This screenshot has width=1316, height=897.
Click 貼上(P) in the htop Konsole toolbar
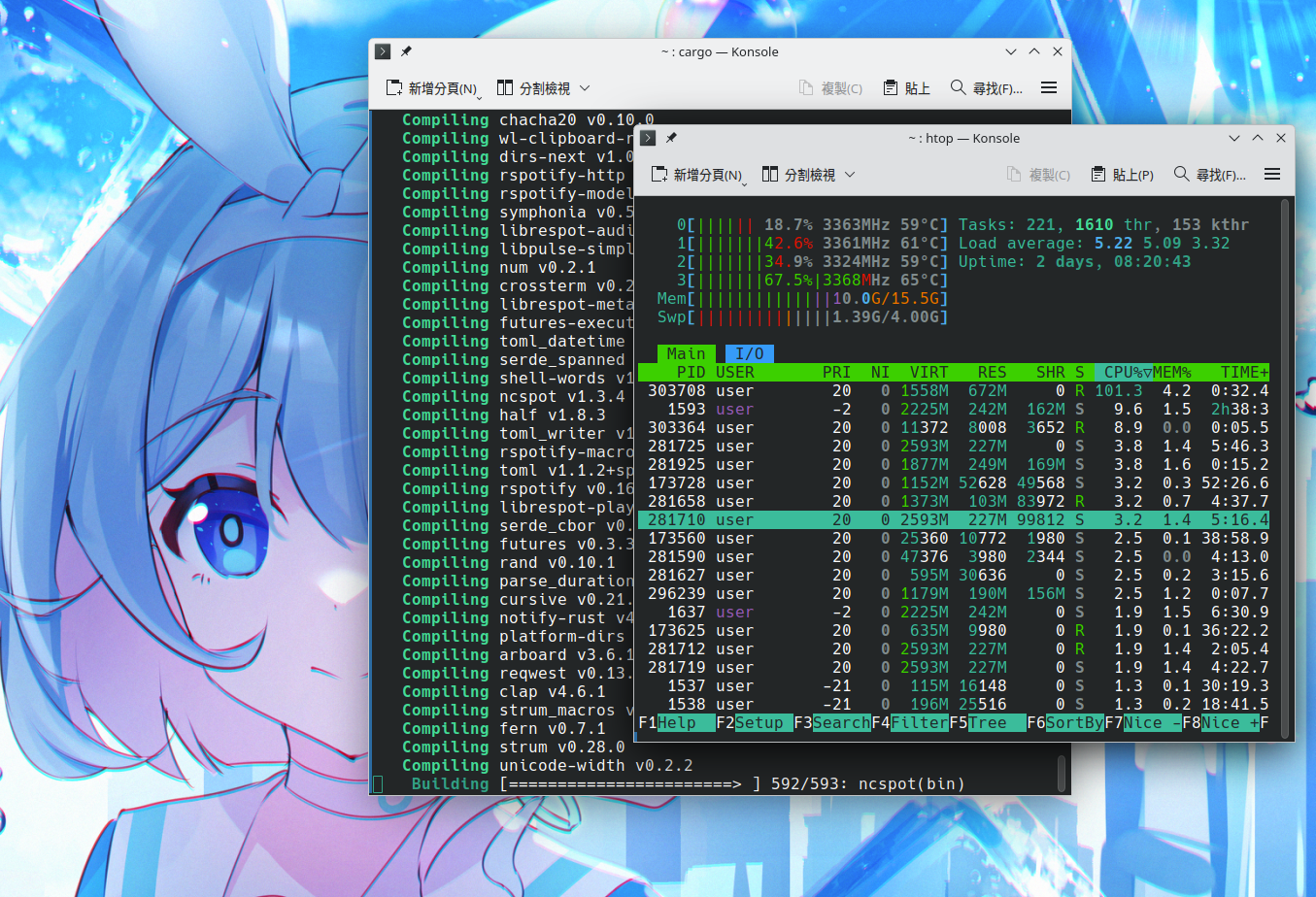tap(1122, 175)
